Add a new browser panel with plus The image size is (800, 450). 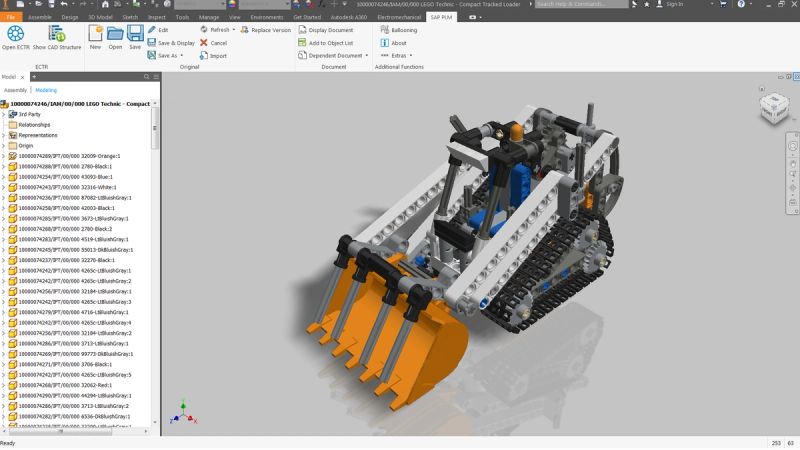click(34, 77)
